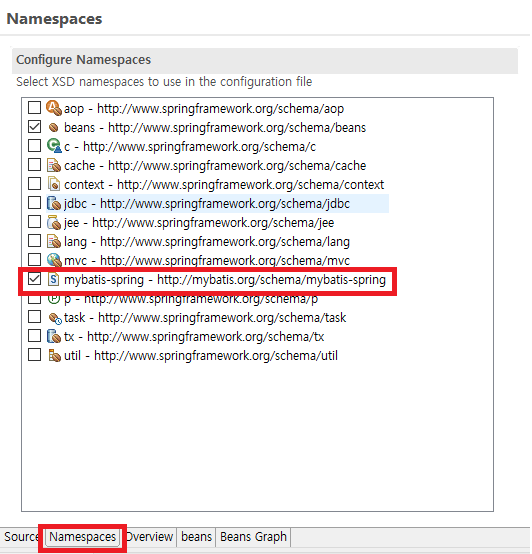The image size is (532, 554).
Task: Click the jdbc namespace icon
Action: tap(54, 203)
